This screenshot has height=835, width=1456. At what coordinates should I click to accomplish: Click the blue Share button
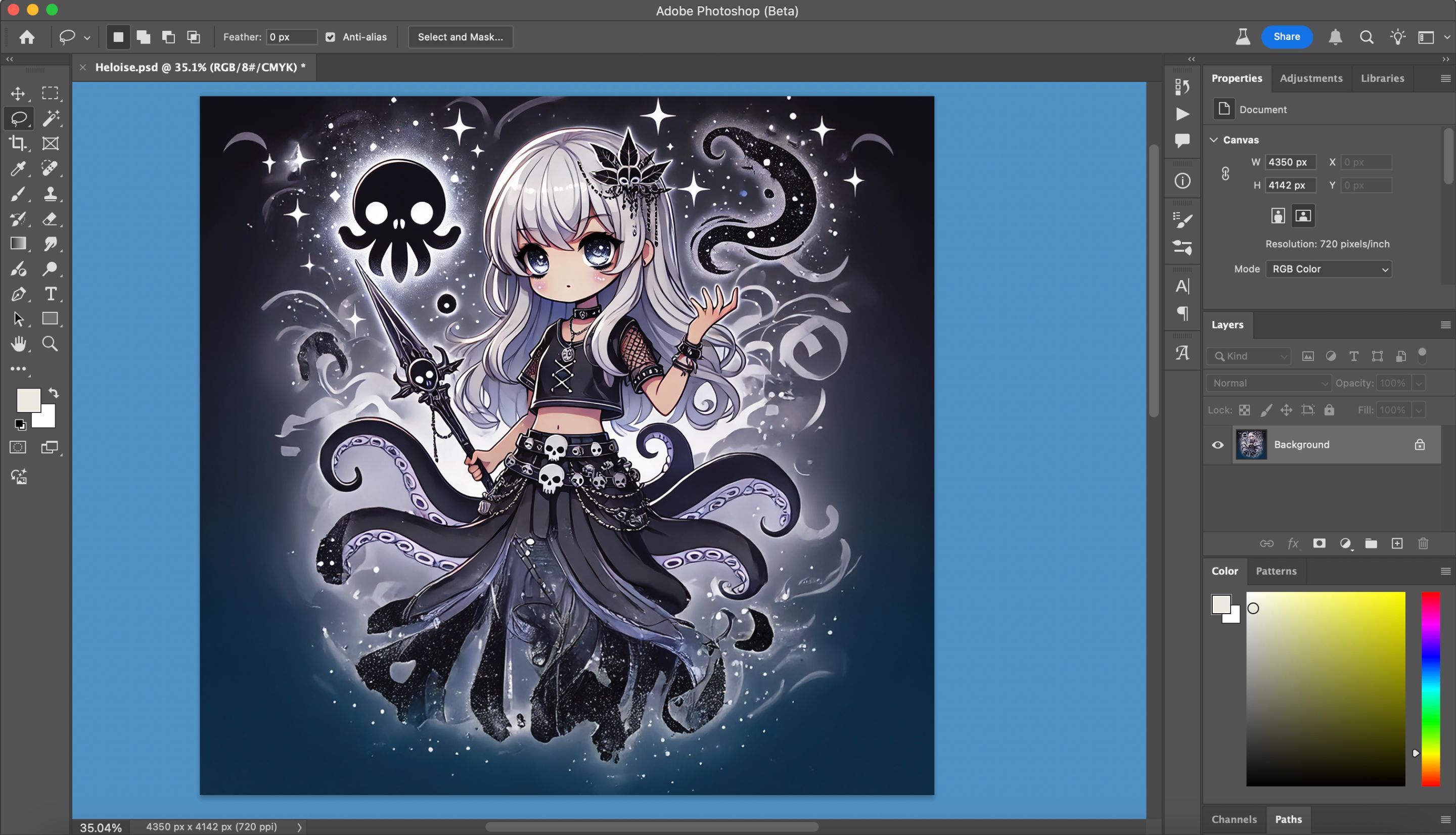(x=1287, y=37)
